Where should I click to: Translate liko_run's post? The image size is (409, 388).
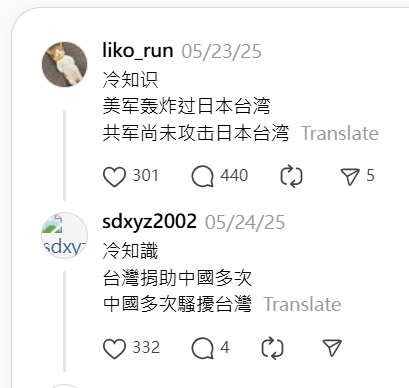pos(340,134)
